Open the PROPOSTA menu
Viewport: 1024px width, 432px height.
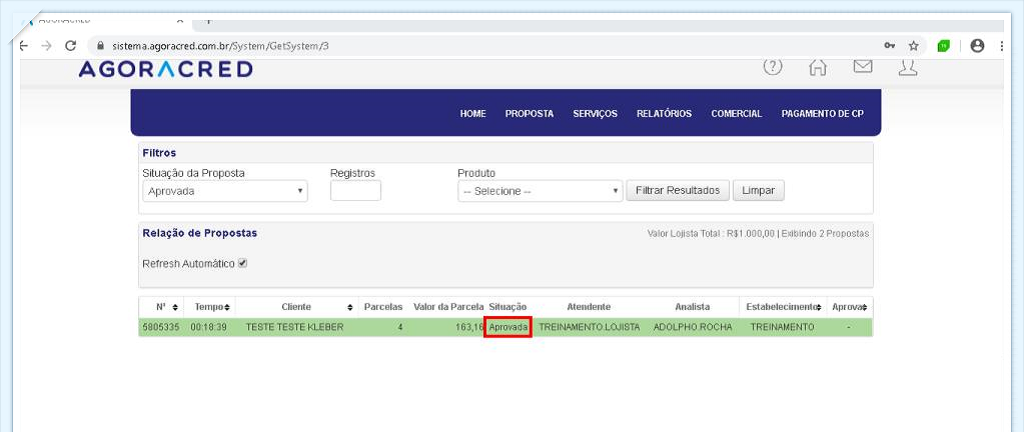tap(529, 114)
